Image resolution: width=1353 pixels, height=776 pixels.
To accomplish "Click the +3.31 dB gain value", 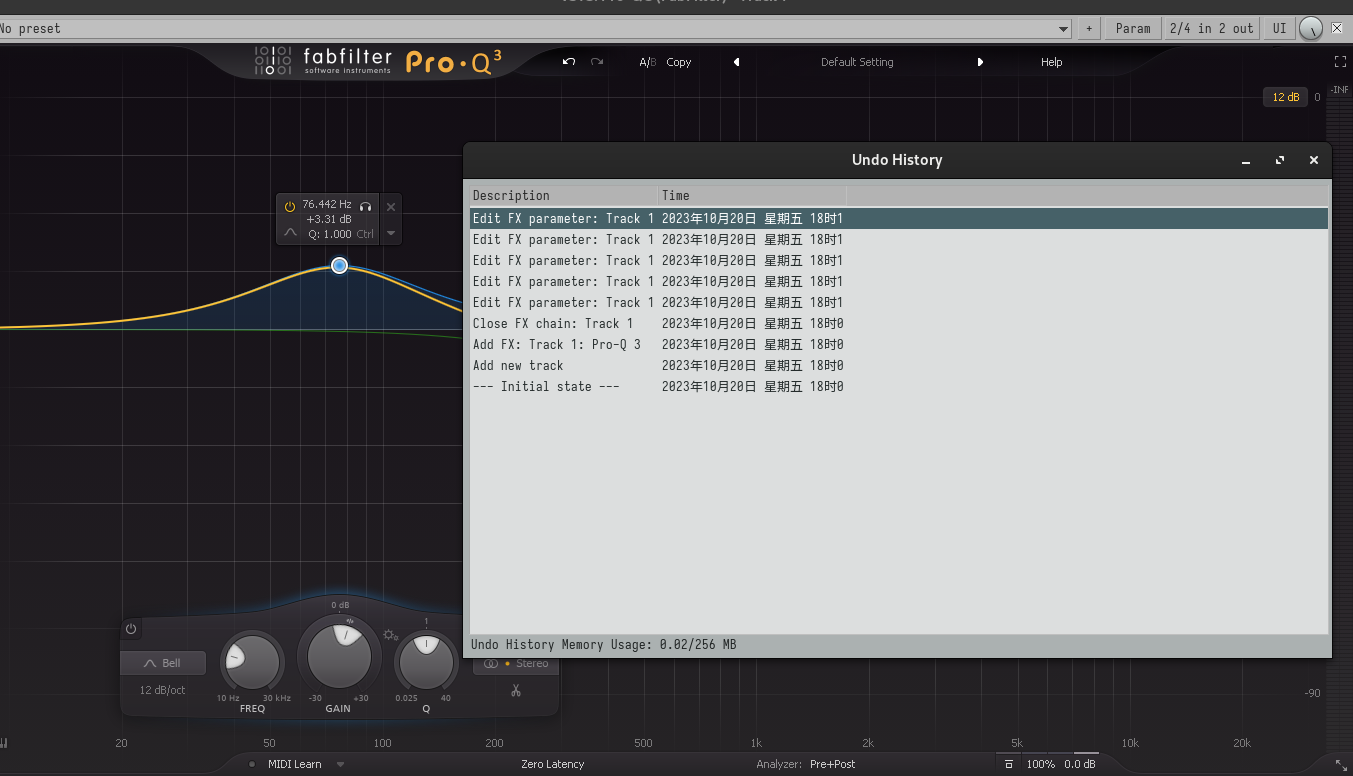I will click(x=329, y=219).
